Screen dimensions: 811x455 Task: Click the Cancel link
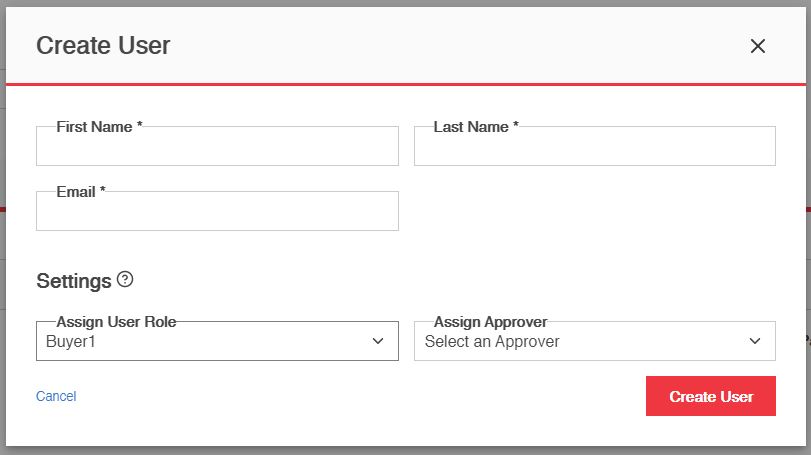[x=56, y=396]
